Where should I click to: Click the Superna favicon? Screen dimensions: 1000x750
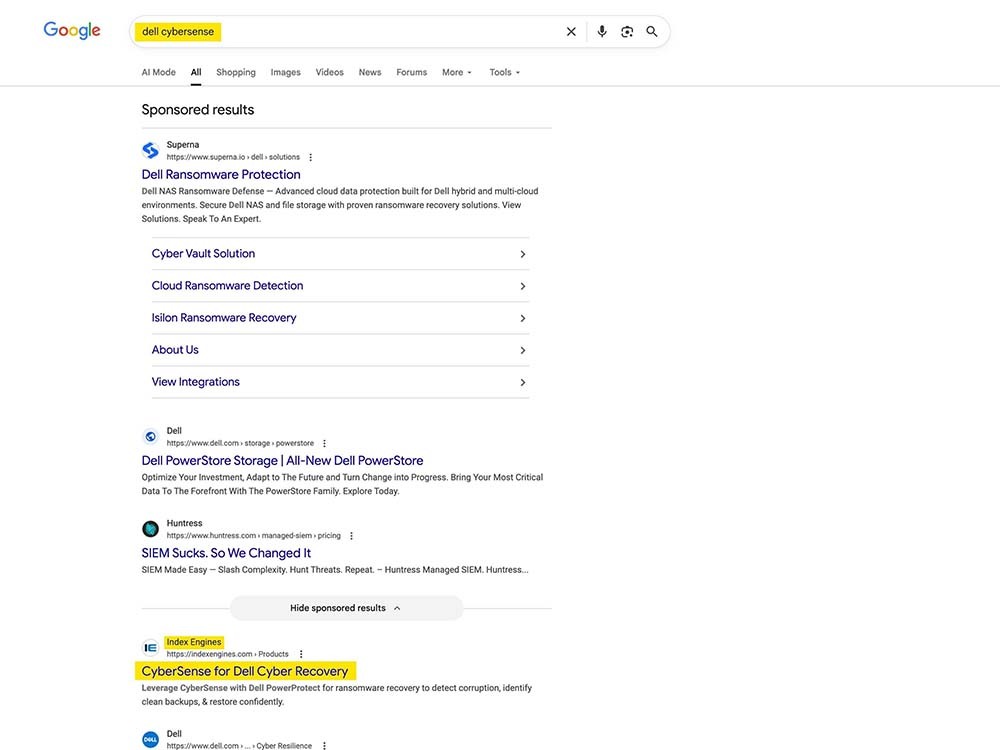pyautogui.click(x=151, y=151)
